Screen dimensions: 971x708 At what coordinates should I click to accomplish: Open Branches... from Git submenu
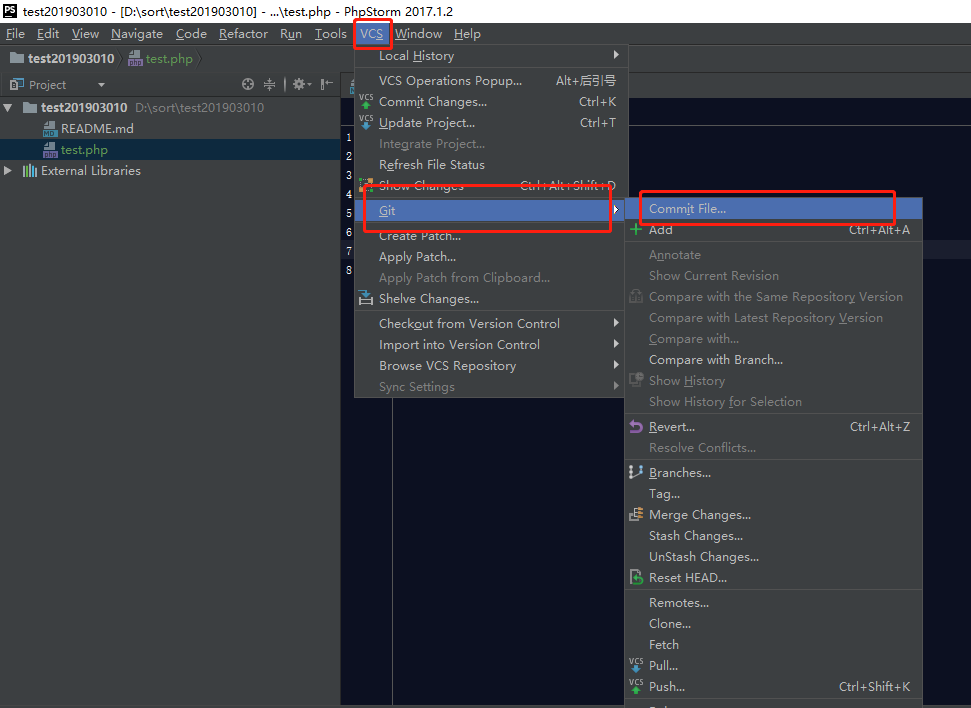[773, 473]
